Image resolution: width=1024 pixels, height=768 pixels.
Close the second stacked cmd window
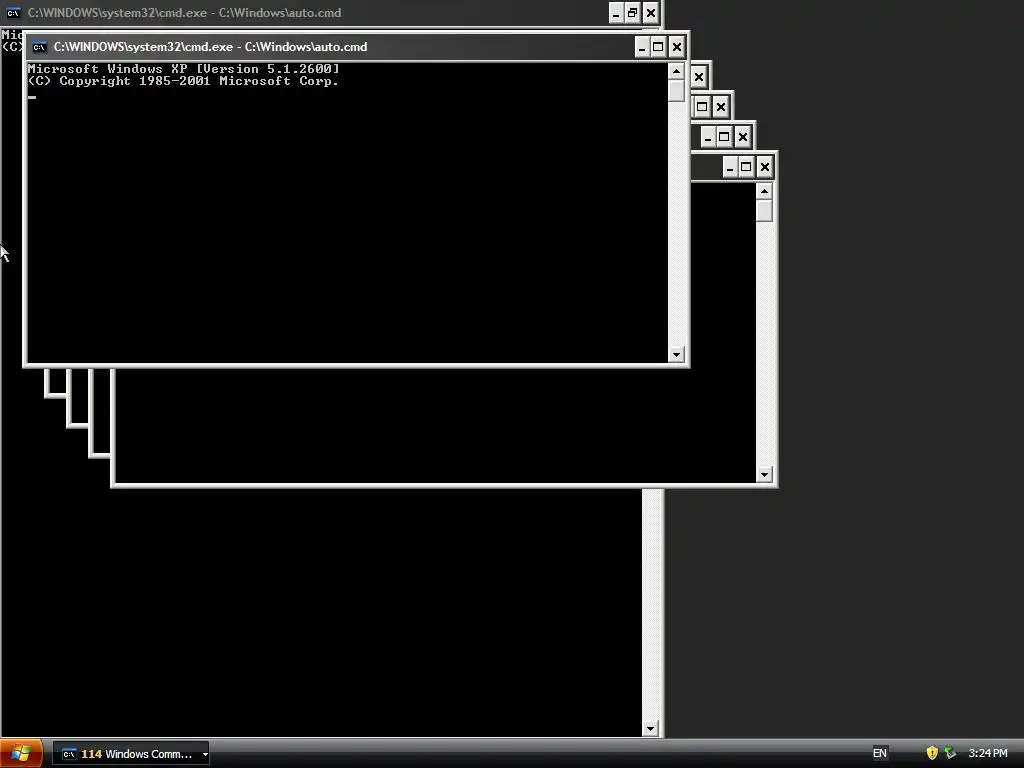click(699, 77)
